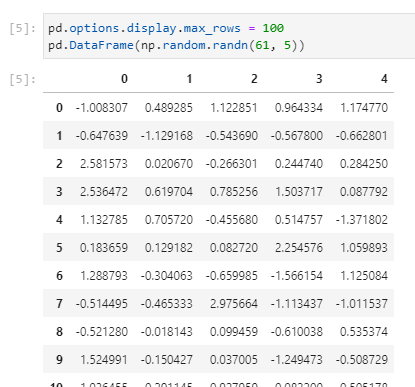Click cell value 0.087792
The width and height of the screenshot is (415, 387).
pyautogui.click(x=364, y=192)
